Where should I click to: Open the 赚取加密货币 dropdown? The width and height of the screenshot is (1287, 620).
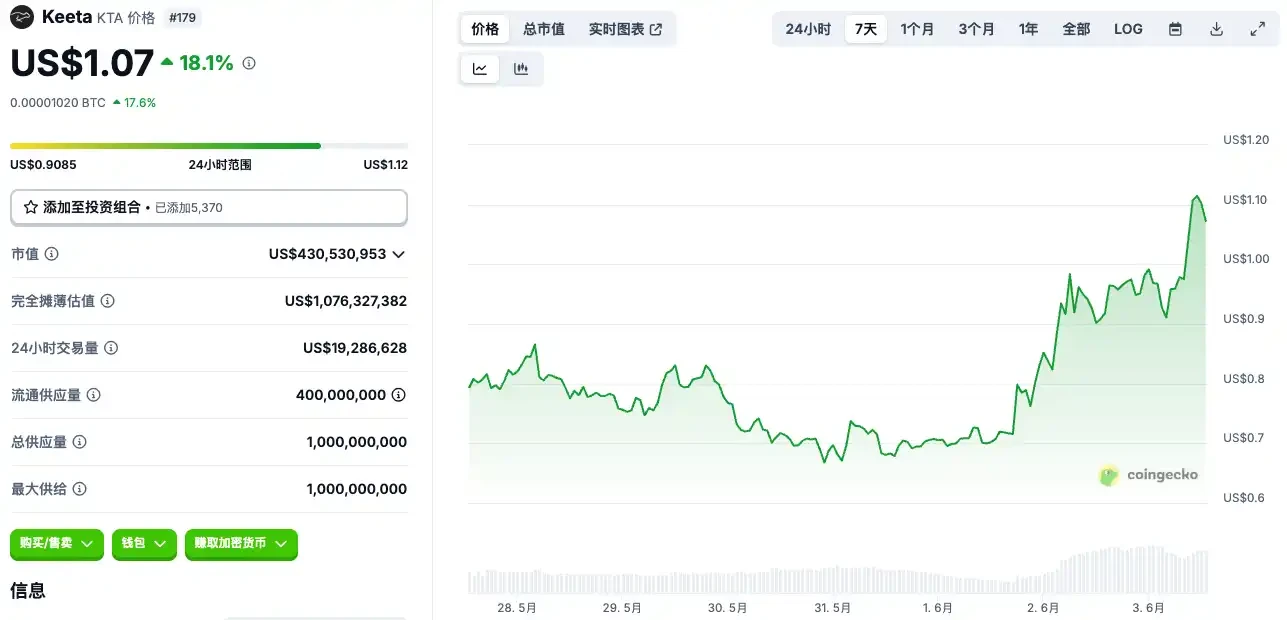240,544
